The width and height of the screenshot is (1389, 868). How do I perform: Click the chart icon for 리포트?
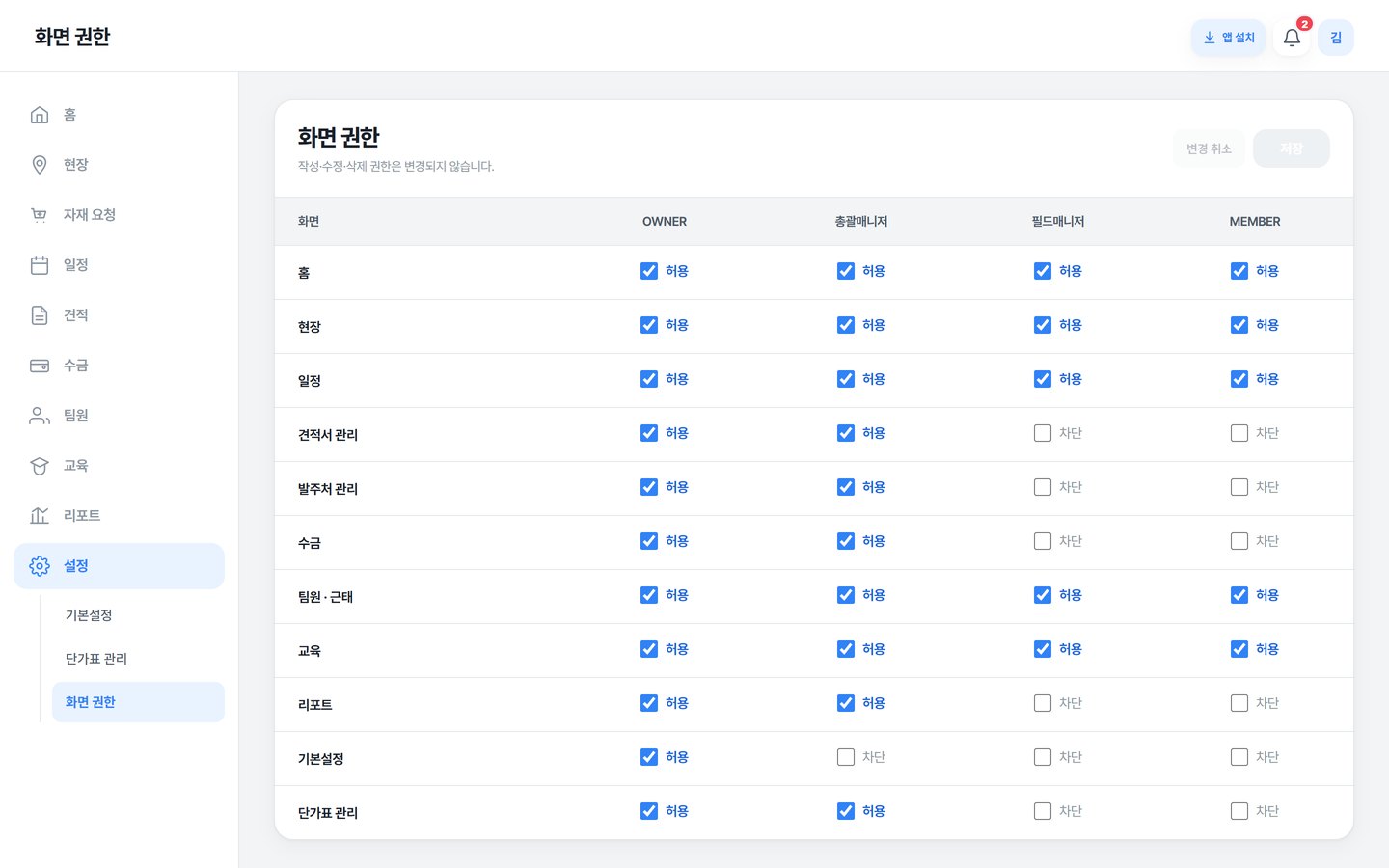click(40, 516)
